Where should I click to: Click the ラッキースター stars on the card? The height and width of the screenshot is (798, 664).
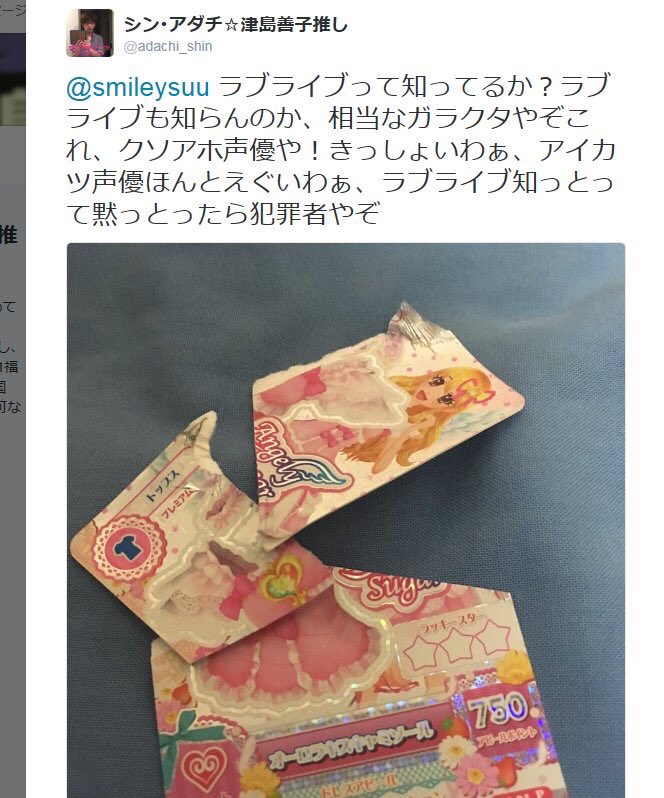[460, 644]
